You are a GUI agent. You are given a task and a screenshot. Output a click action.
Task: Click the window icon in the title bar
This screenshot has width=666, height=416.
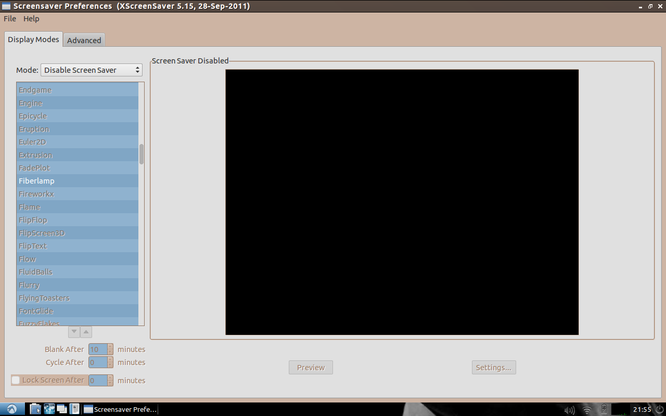coord(6,6)
